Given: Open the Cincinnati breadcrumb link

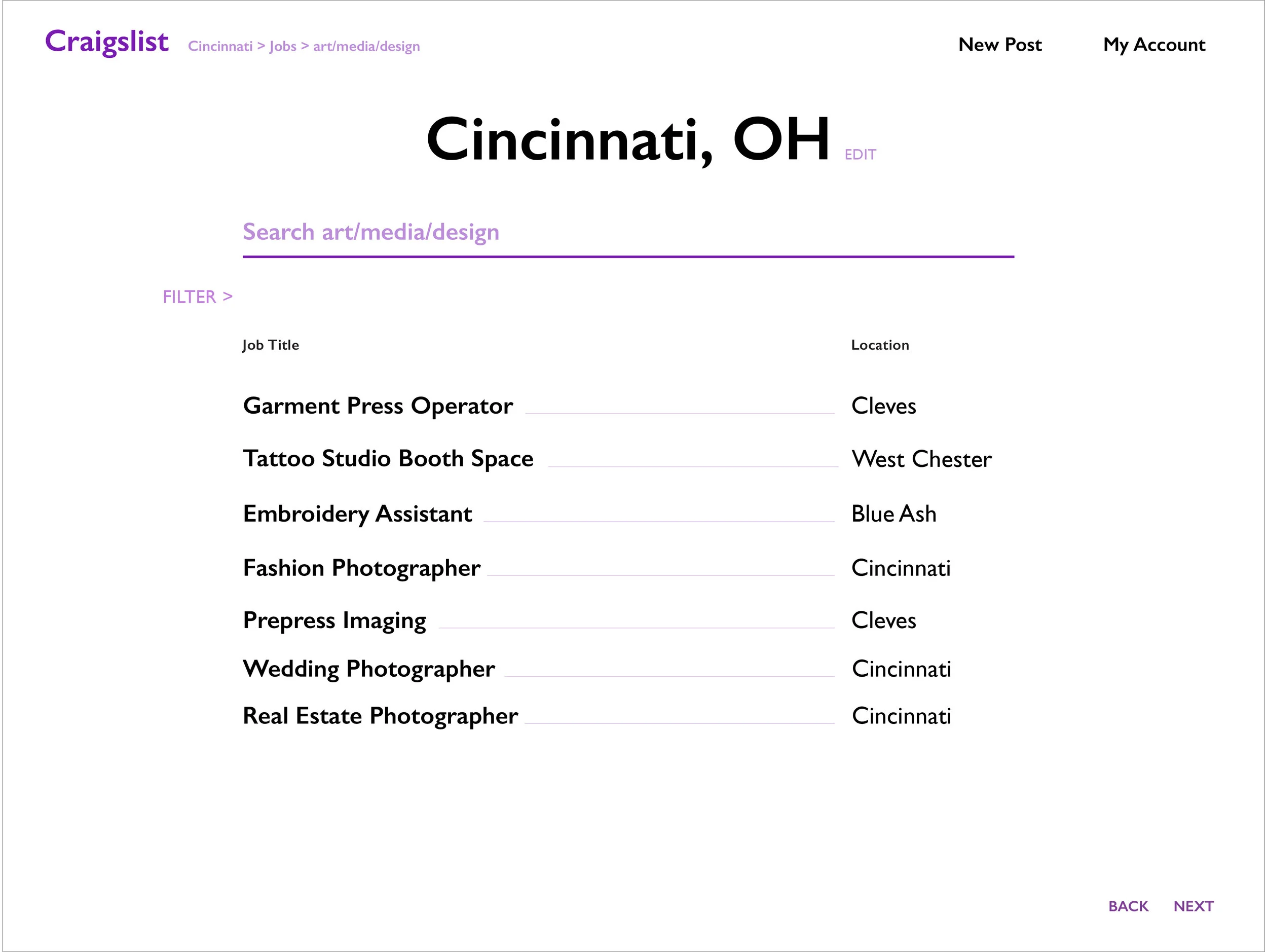Looking at the screenshot, I should point(220,46).
